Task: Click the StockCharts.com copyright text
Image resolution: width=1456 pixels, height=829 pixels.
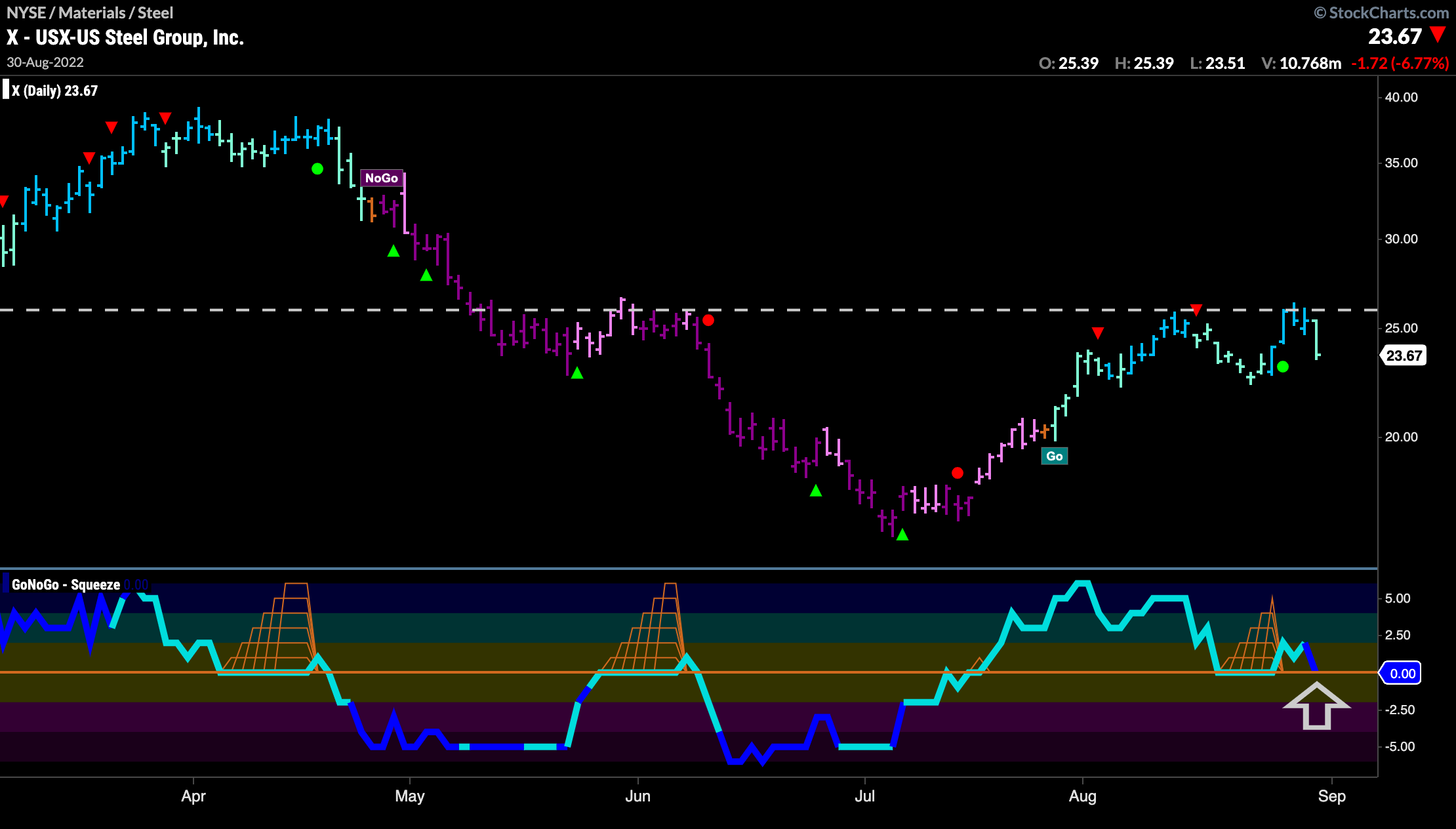Action: (x=1381, y=12)
